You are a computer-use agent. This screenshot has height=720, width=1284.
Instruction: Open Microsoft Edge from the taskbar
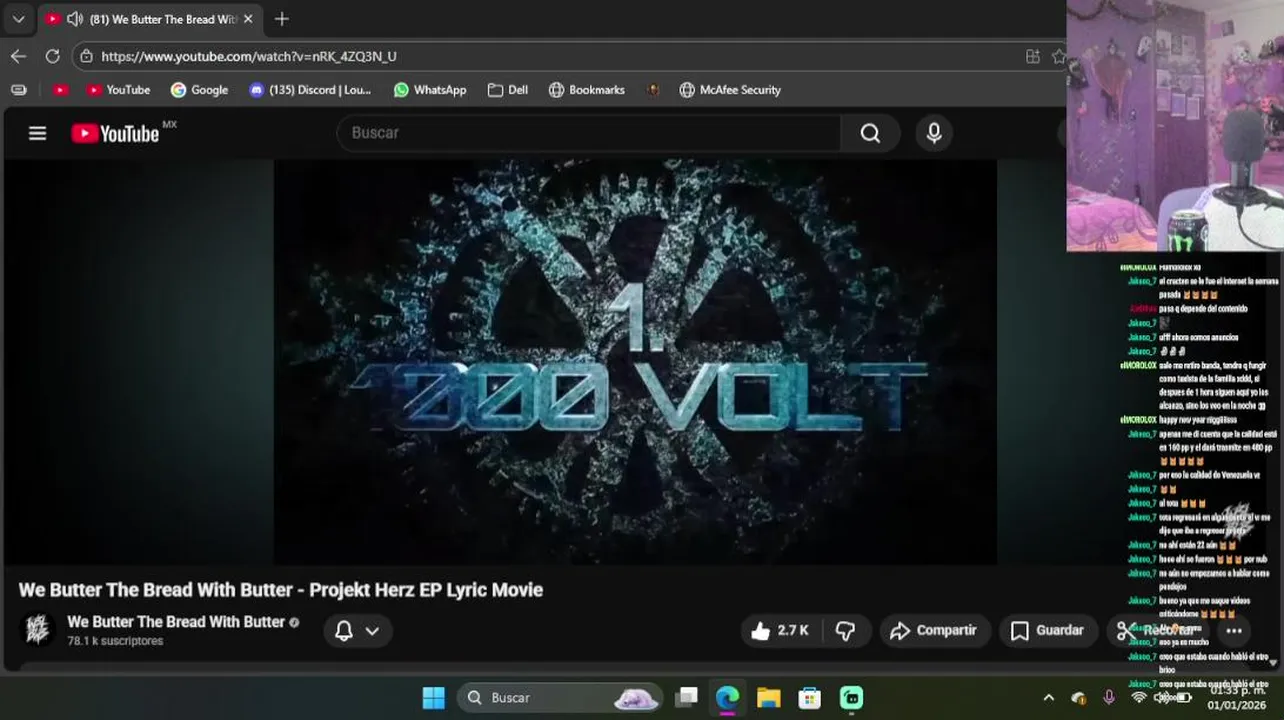click(727, 697)
